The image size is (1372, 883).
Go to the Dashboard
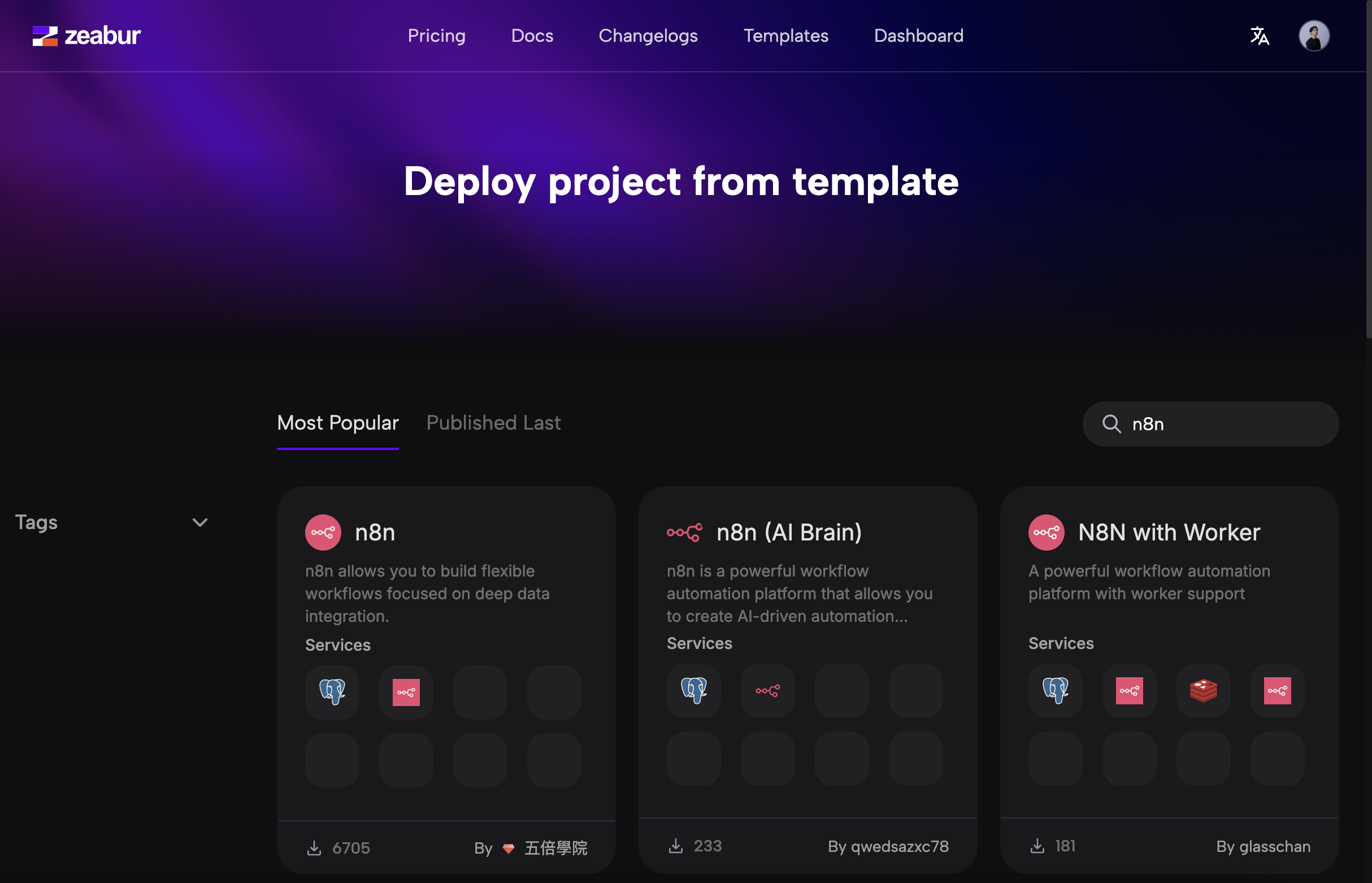[x=918, y=36]
